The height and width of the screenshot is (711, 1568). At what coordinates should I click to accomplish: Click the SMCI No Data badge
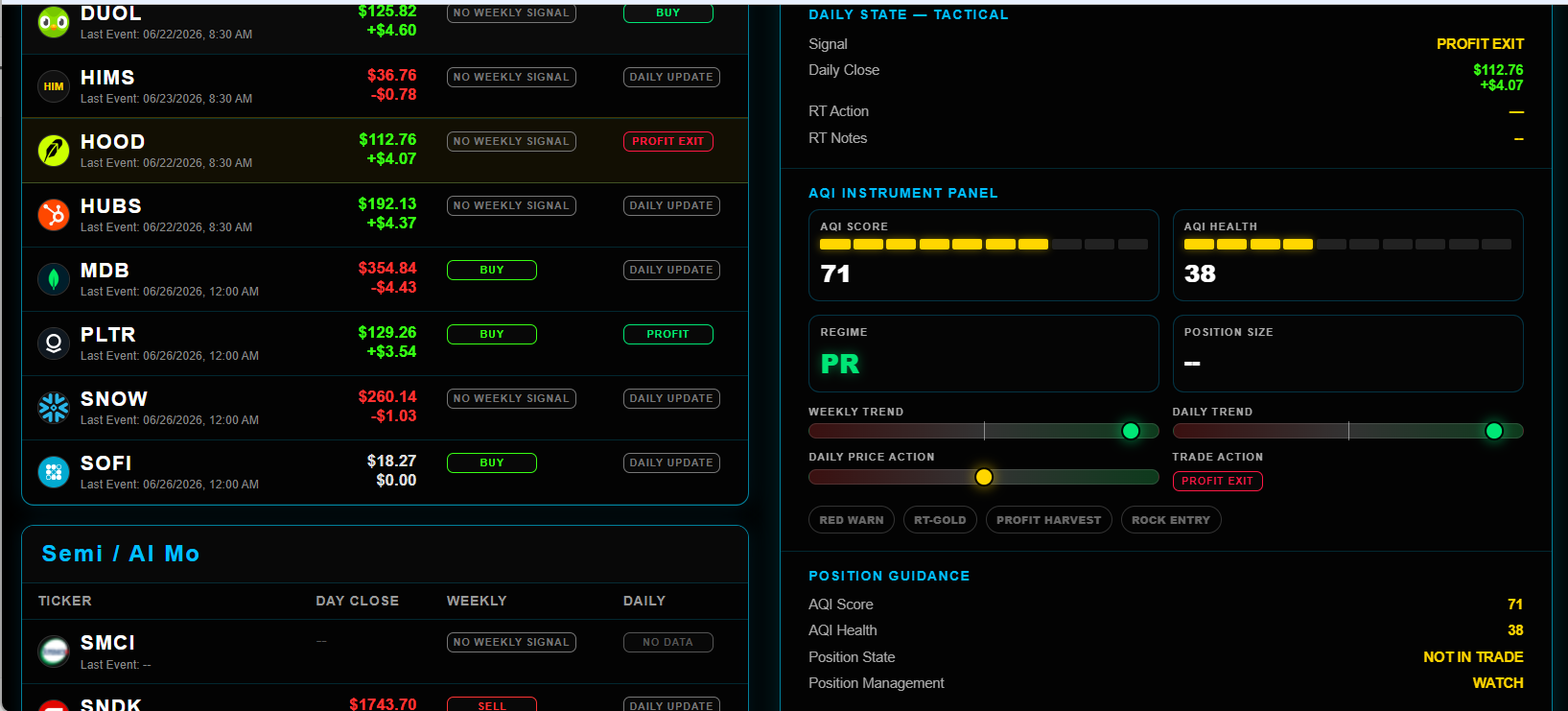coord(668,642)
